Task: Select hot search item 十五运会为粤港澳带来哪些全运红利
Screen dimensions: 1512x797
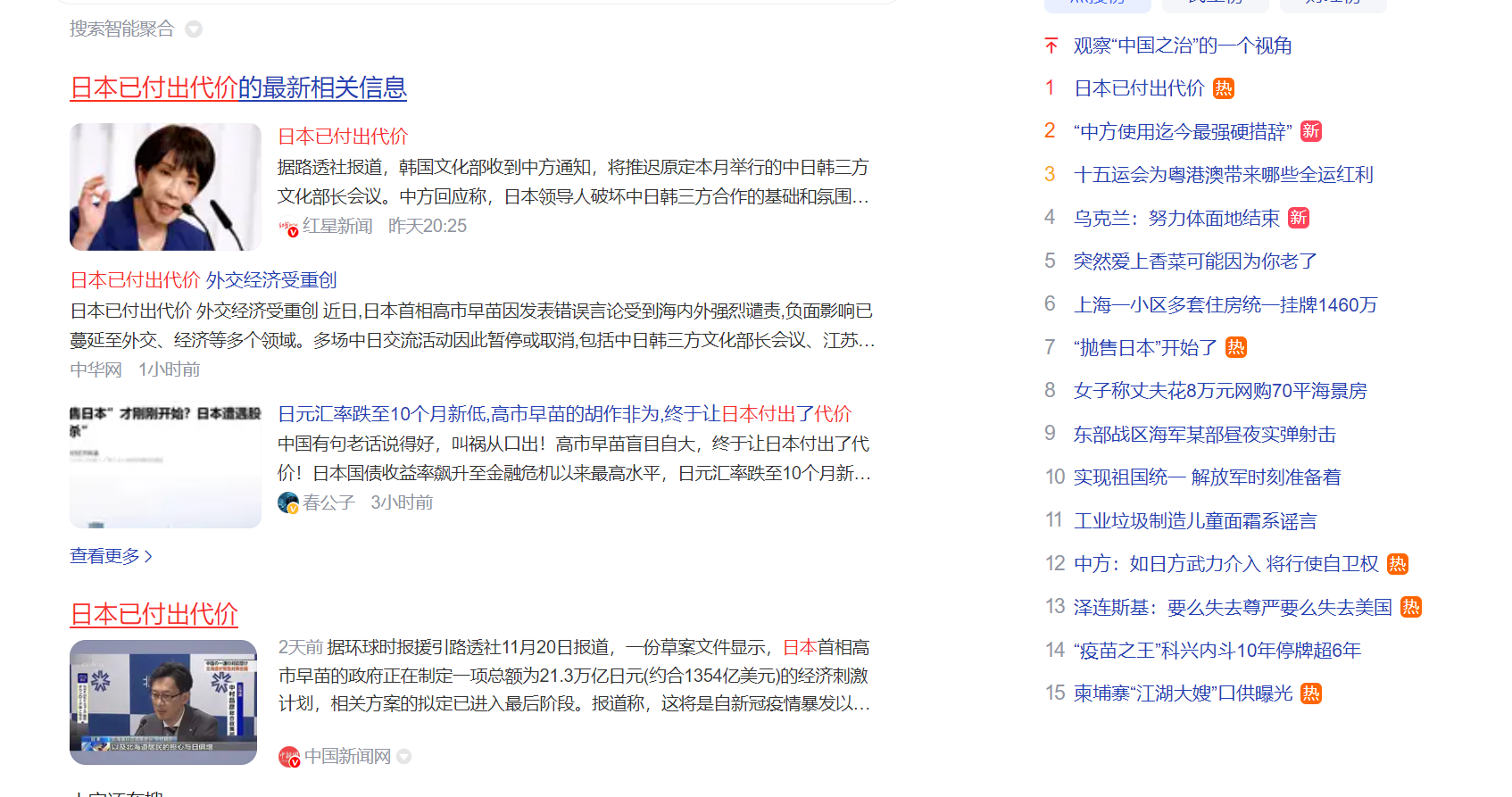Action: [x=1223, y=175]
